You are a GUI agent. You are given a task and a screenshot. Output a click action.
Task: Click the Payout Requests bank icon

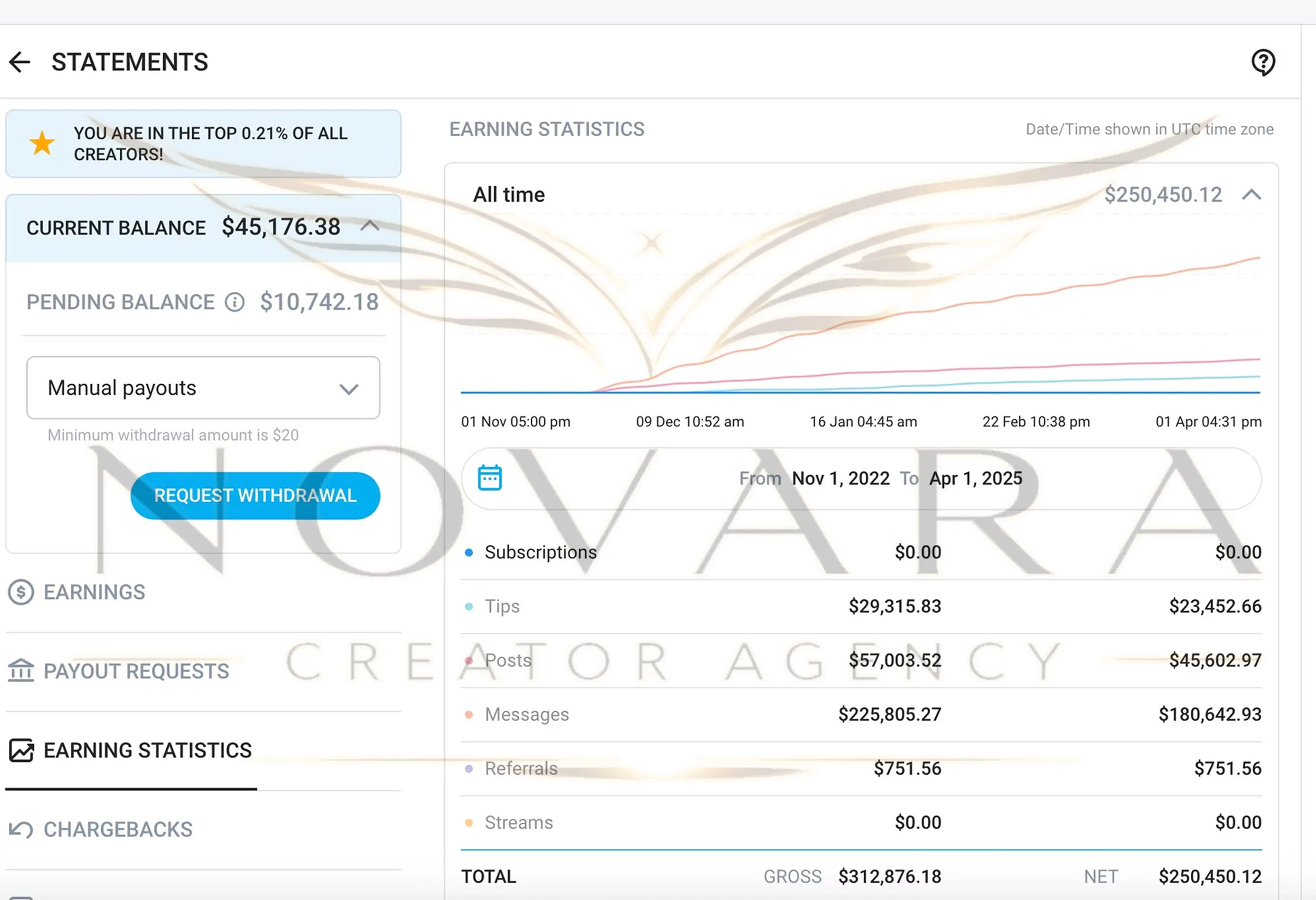[21, 671]
